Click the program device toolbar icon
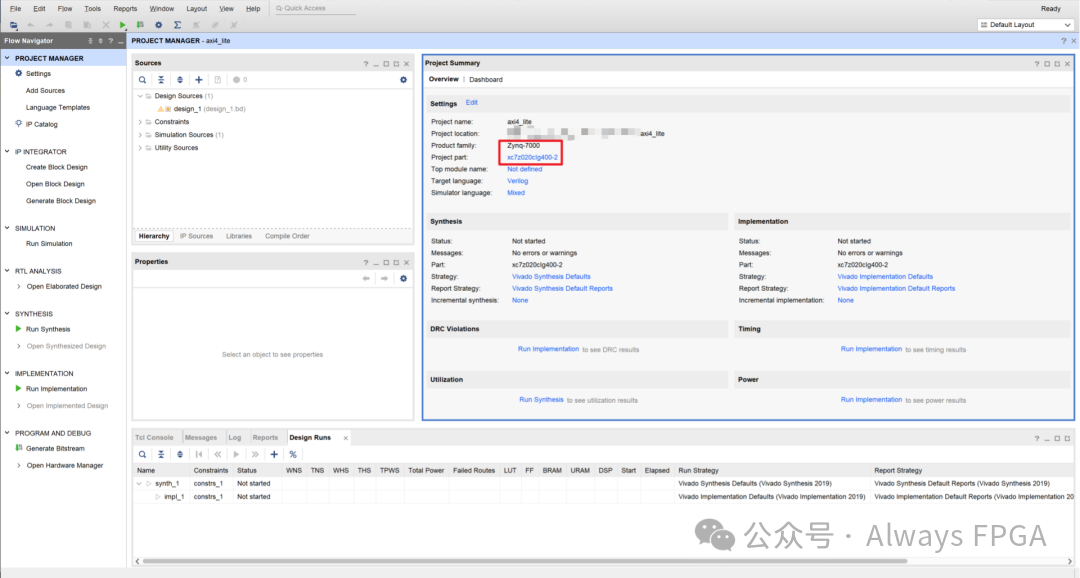Screen dimensions: 1080x578 pyautogui.click(x=140, y=25)
